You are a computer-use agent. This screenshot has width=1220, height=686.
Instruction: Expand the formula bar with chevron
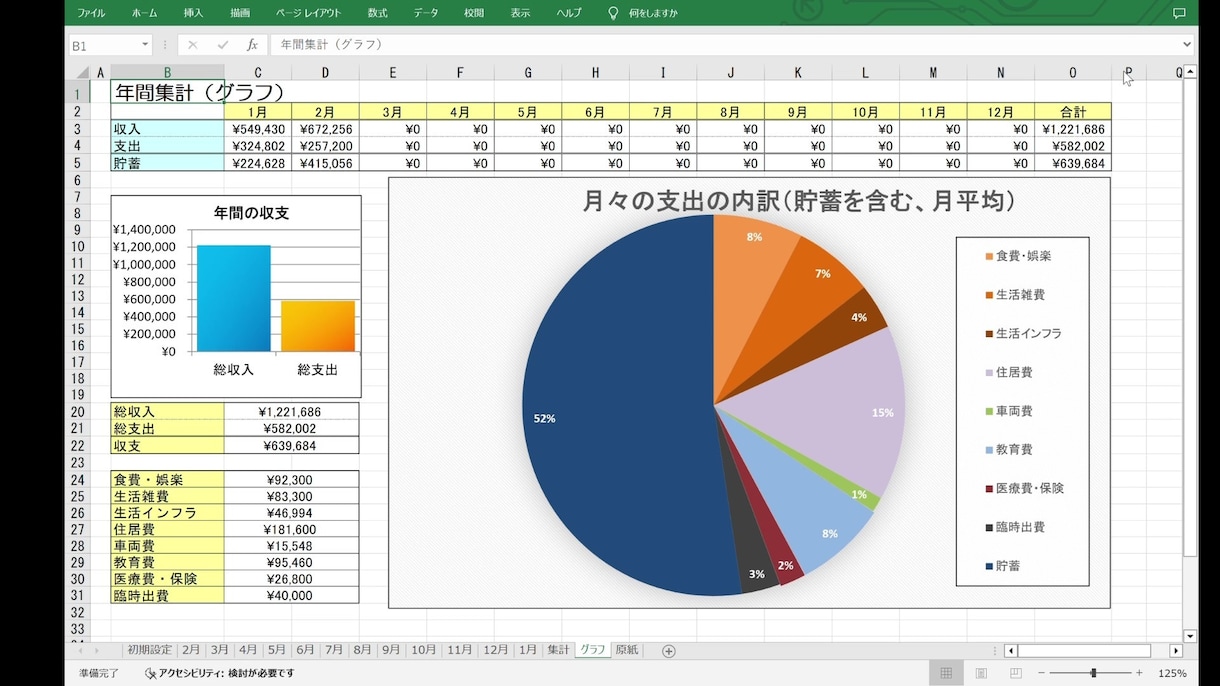pyautogui.click(x=1187, y=45)
